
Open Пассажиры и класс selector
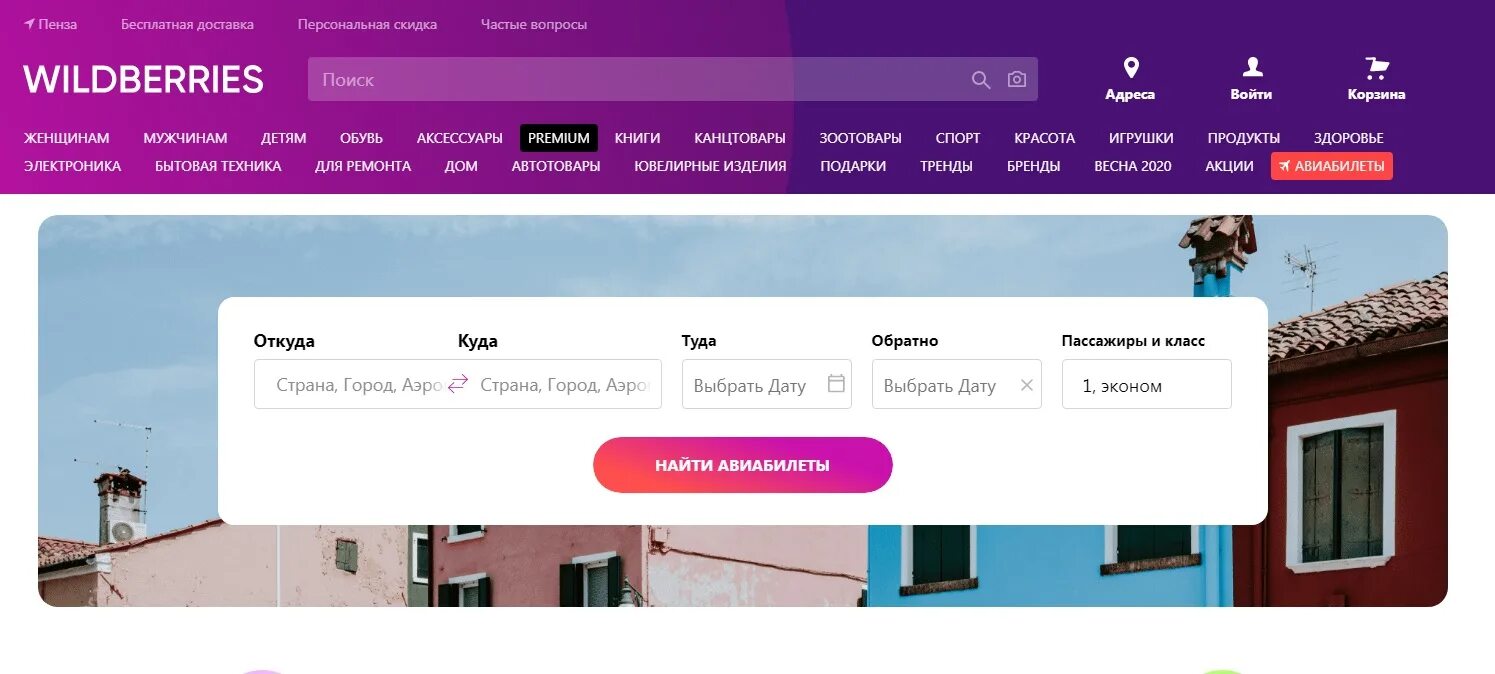click(1146, 385)
